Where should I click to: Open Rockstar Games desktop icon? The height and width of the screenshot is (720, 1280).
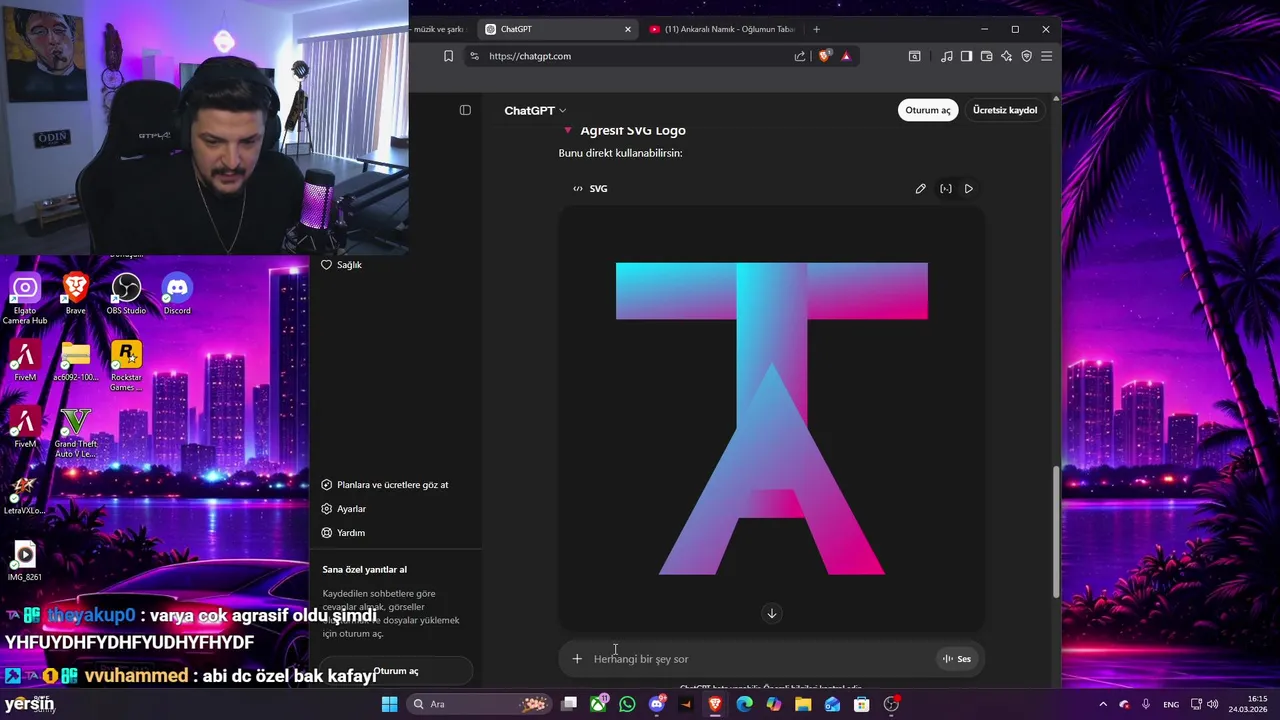click(126, 365)
